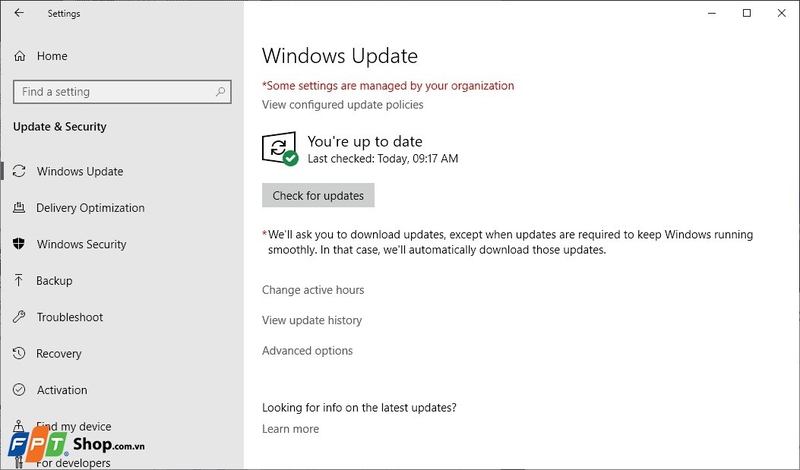Screen dimensions: 800x470
Task: Open the Activation page
Action: (x=62, y=390)
